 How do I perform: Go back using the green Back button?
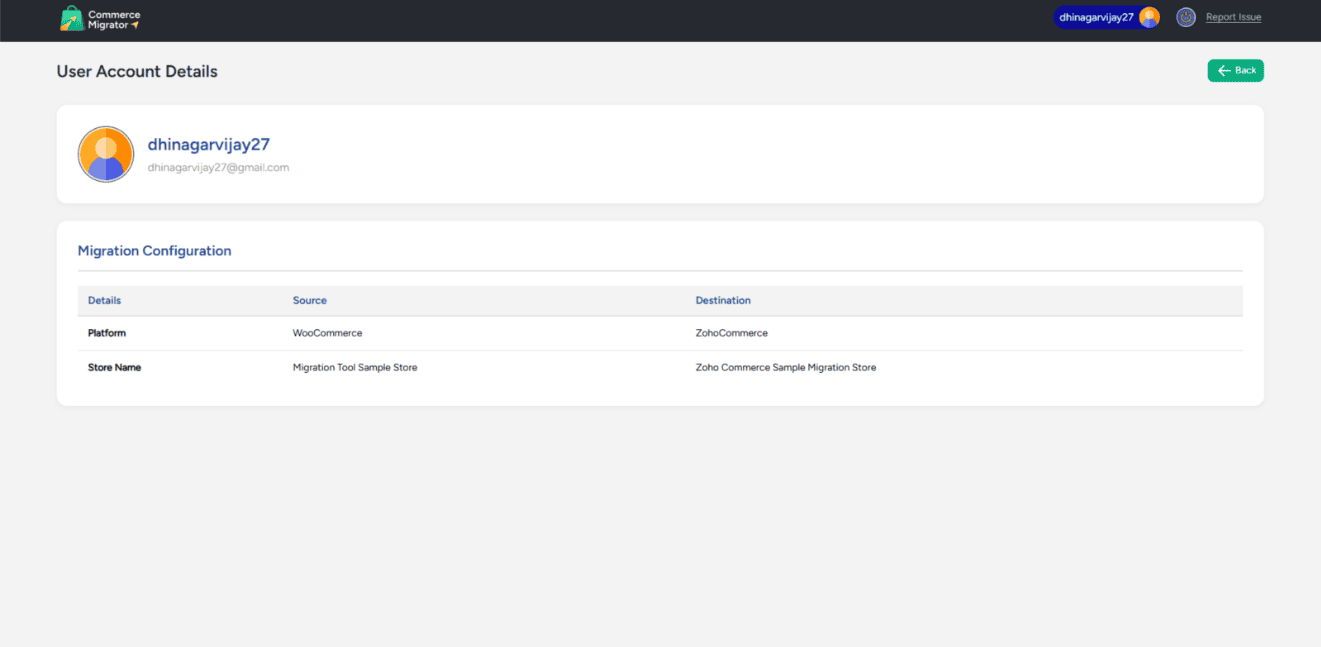pos(1235,70)
